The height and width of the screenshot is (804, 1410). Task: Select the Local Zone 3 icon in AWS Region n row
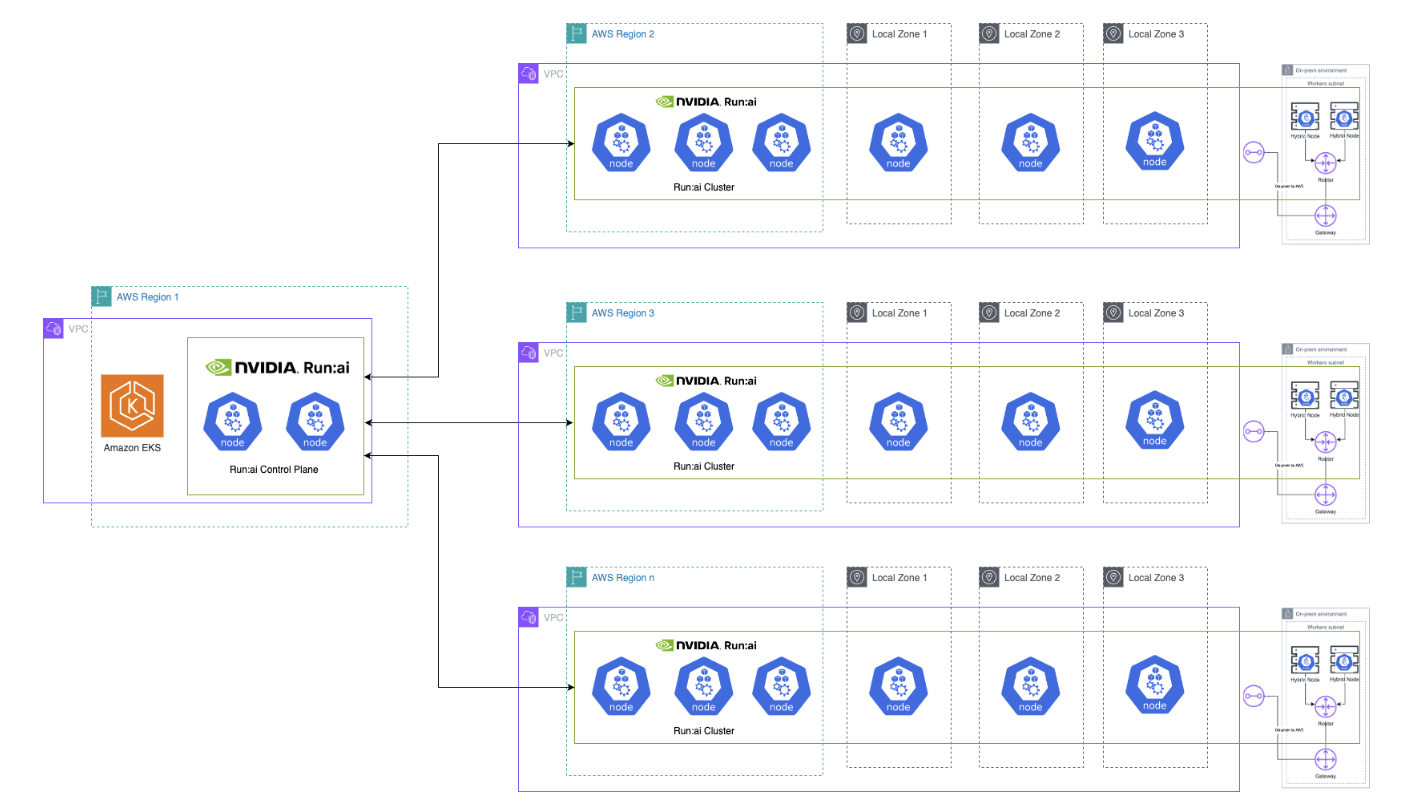1112,577
